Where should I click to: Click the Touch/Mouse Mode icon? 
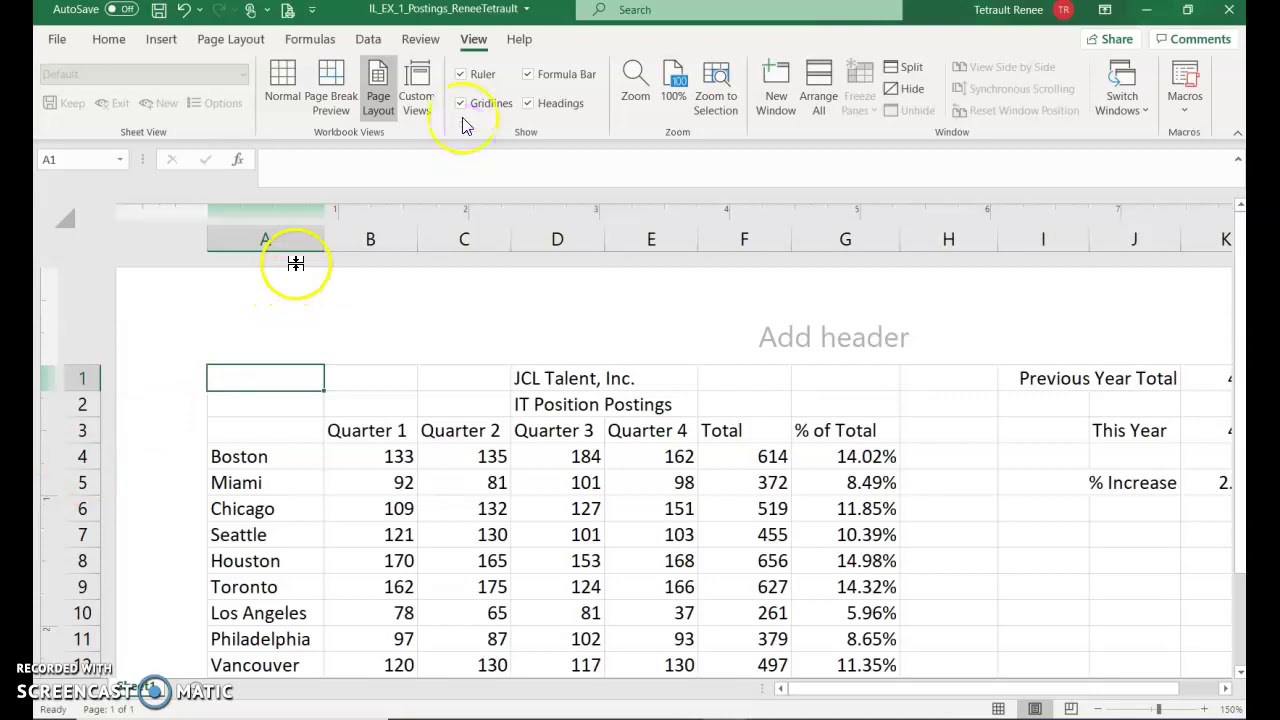[250, 10]
